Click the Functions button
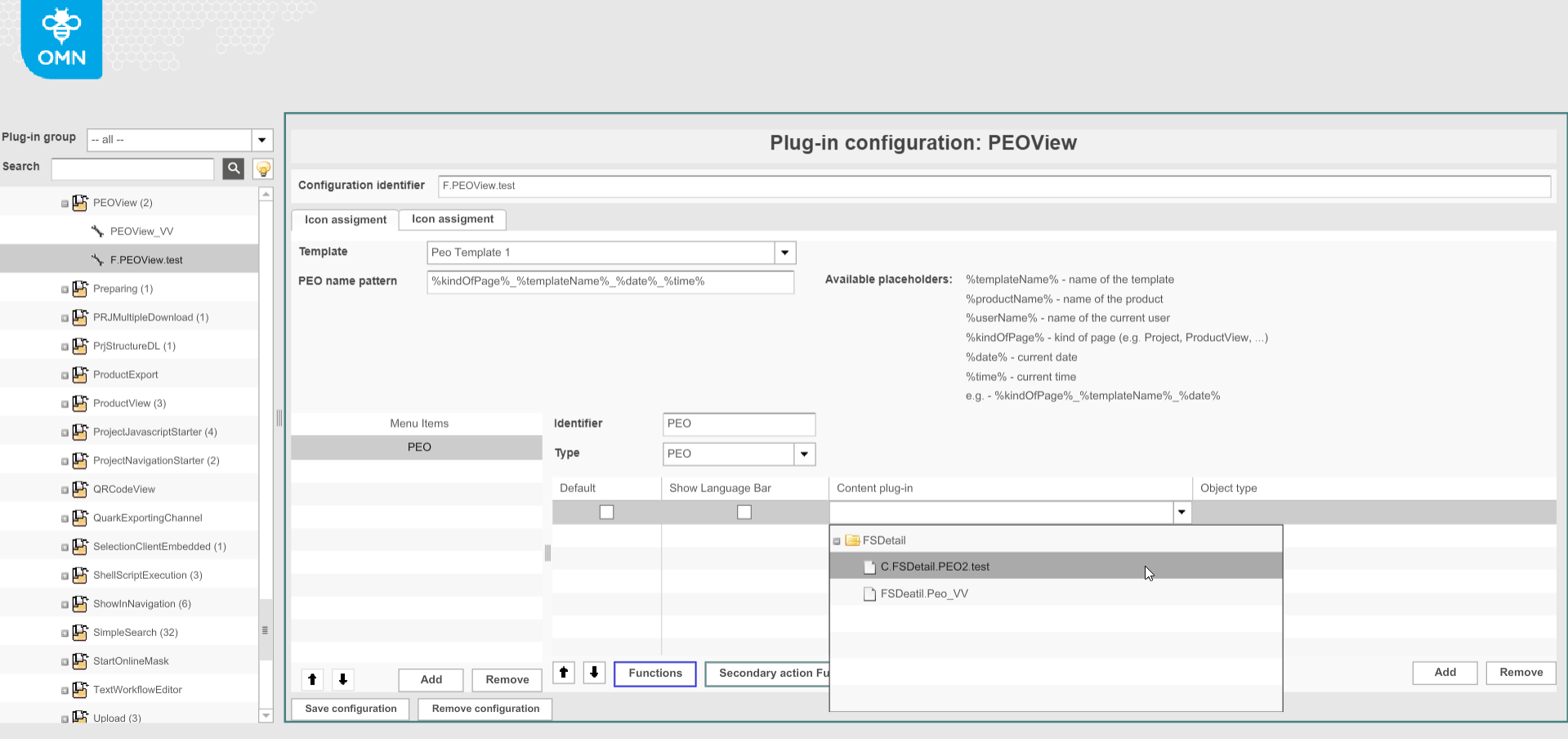The width and height of the screenshot is (1568, 739). point(654,673)
